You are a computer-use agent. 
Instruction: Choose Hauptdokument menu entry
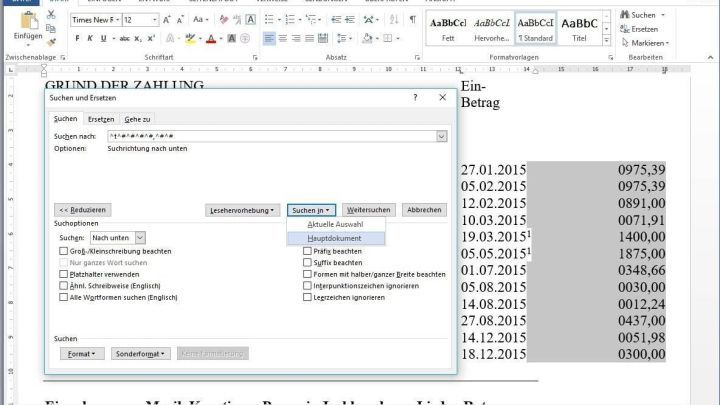(x=335, y=238)
